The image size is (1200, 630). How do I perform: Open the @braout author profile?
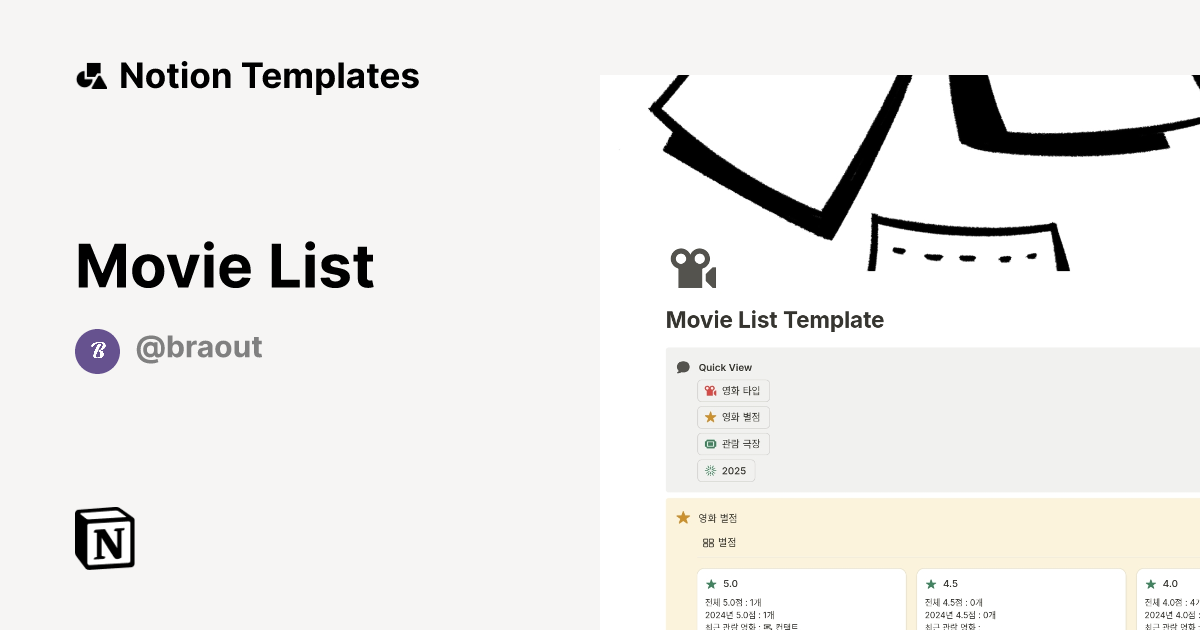coord(199,347)
